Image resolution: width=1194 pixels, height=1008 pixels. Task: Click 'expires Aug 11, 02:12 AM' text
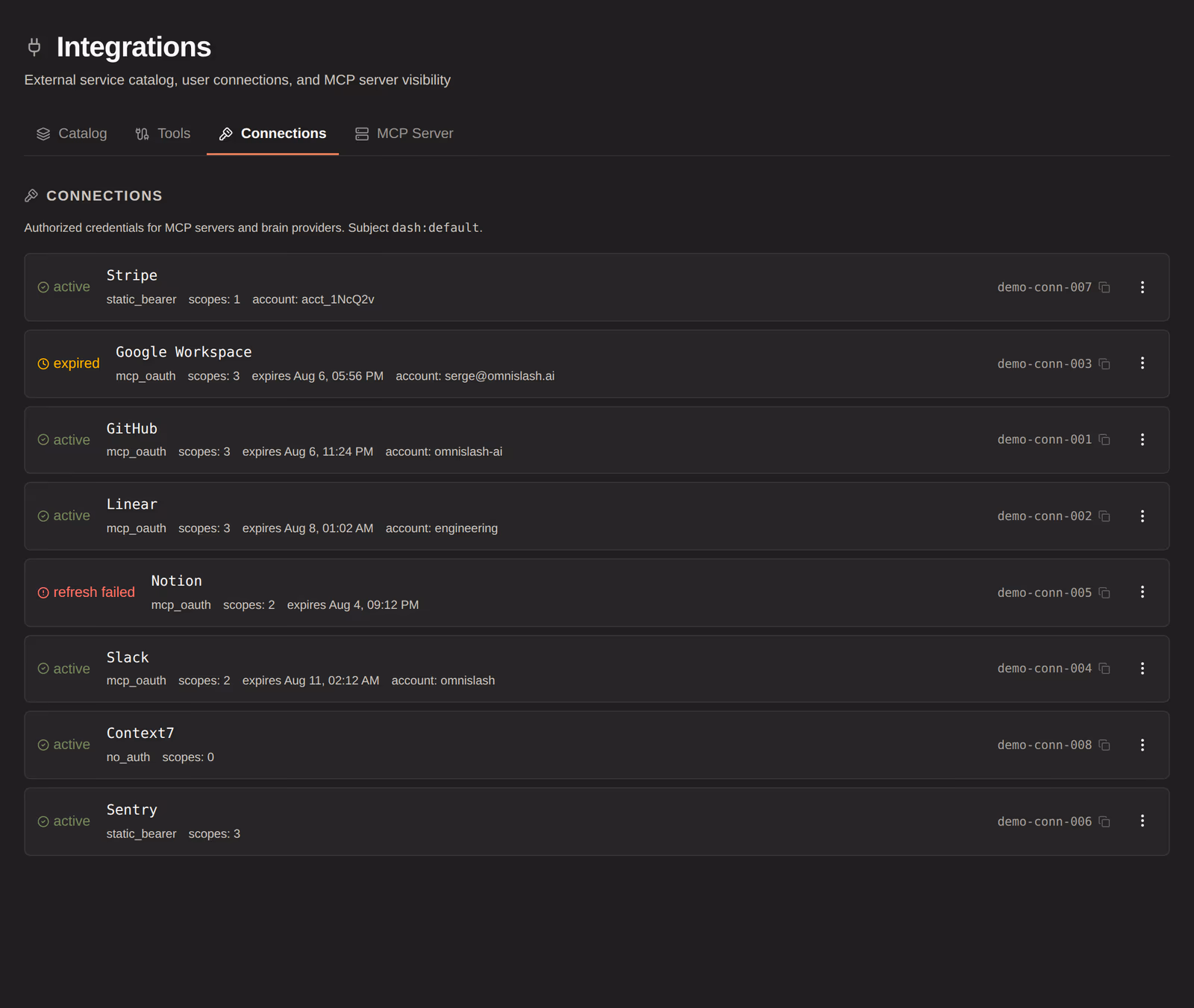(x=311, y=680)
